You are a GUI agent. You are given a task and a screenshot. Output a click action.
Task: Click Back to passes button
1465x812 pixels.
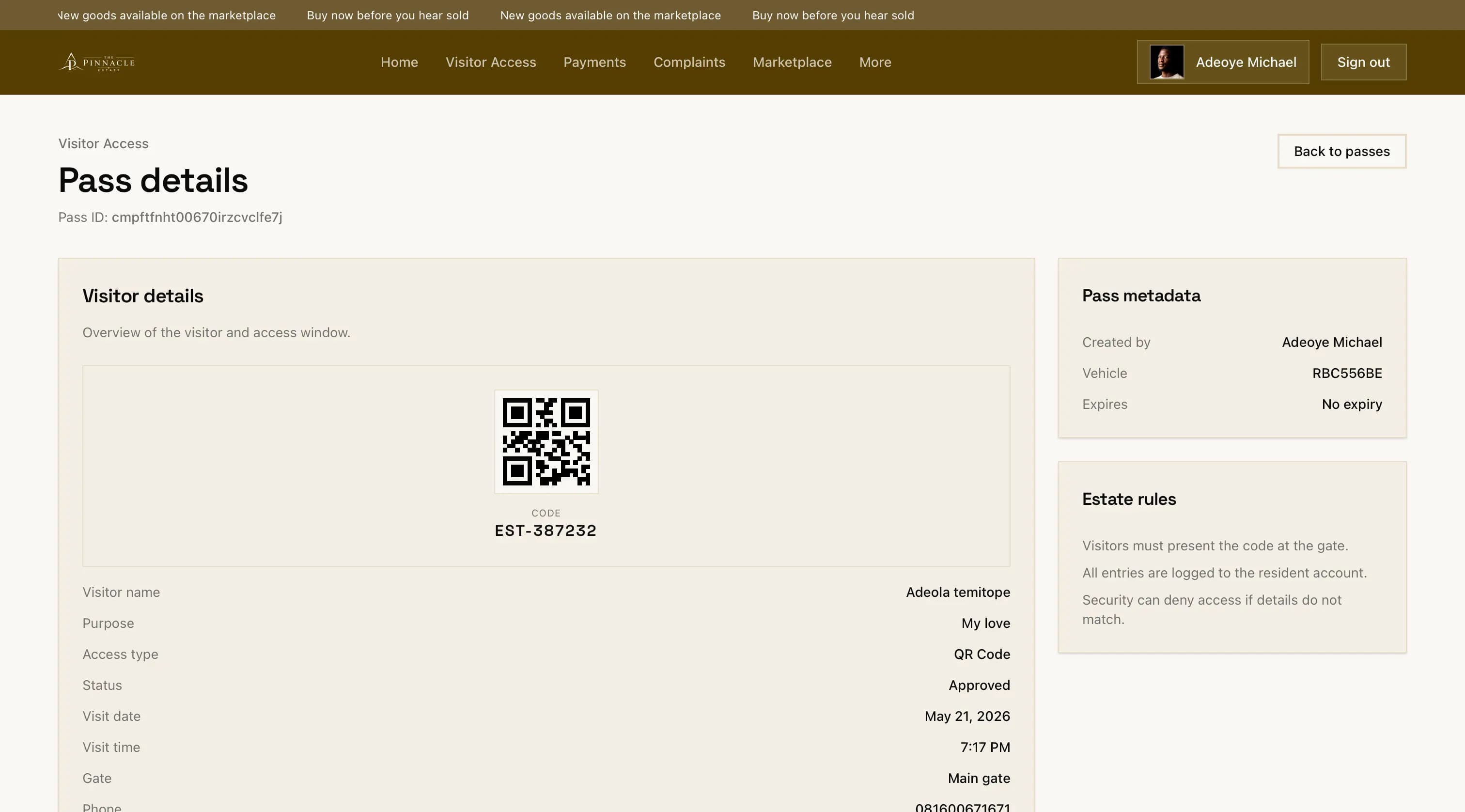point(1341,151)
